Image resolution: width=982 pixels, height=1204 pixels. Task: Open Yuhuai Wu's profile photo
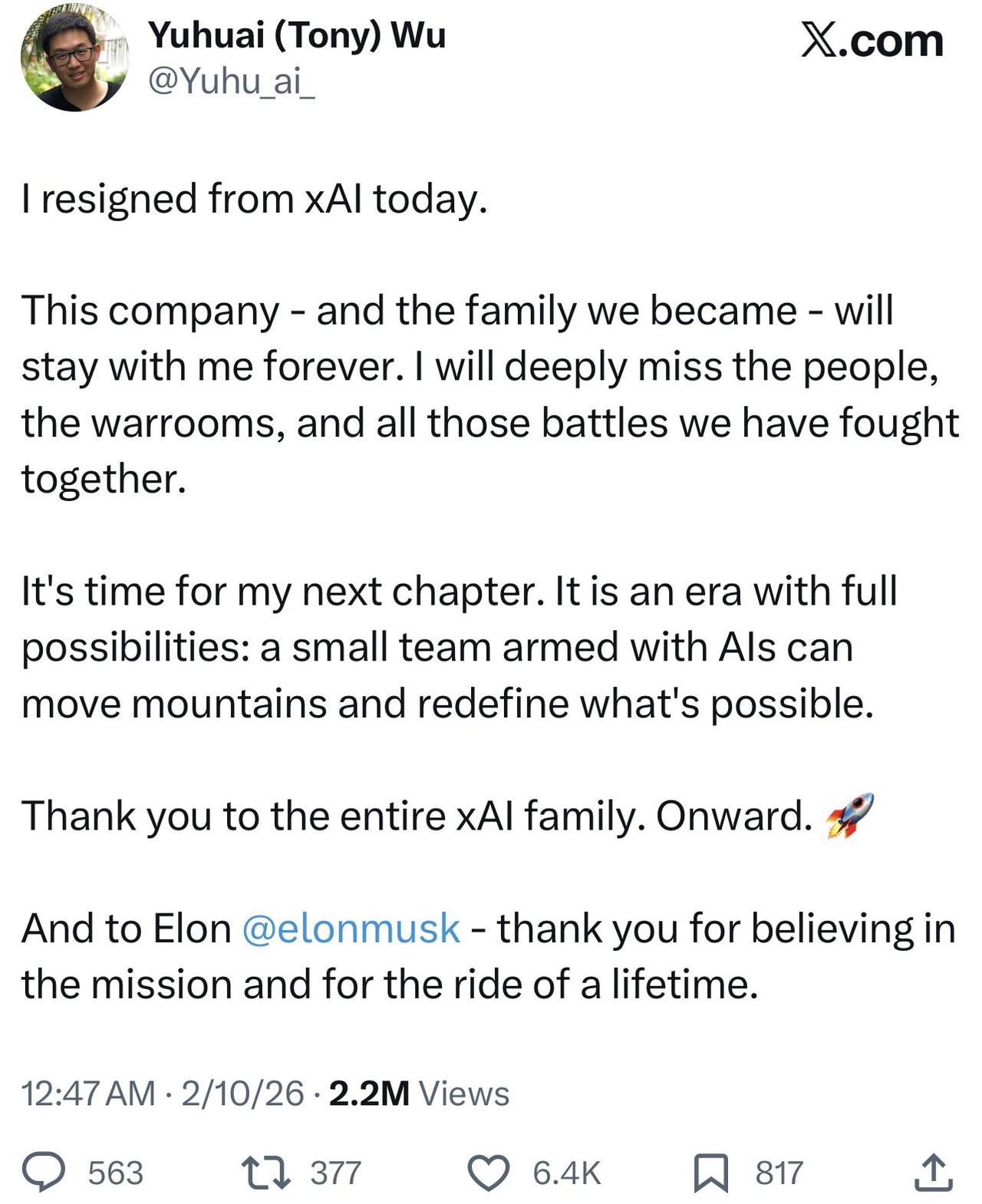tap(74, 59)
